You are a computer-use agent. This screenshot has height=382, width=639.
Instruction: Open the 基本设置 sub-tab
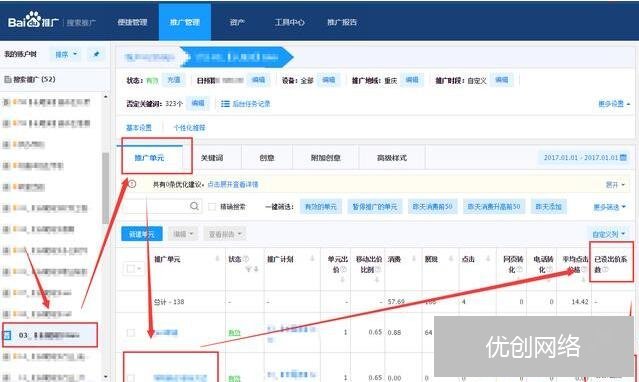(x=139, y=128)
